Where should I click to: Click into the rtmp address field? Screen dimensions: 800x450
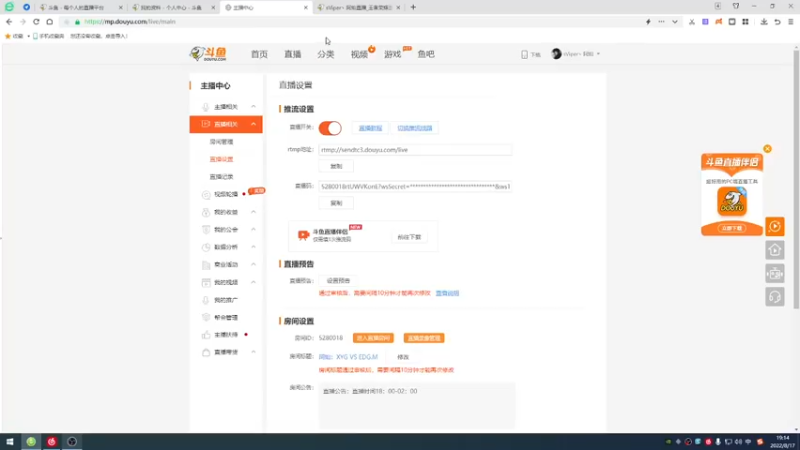point(415,150)
